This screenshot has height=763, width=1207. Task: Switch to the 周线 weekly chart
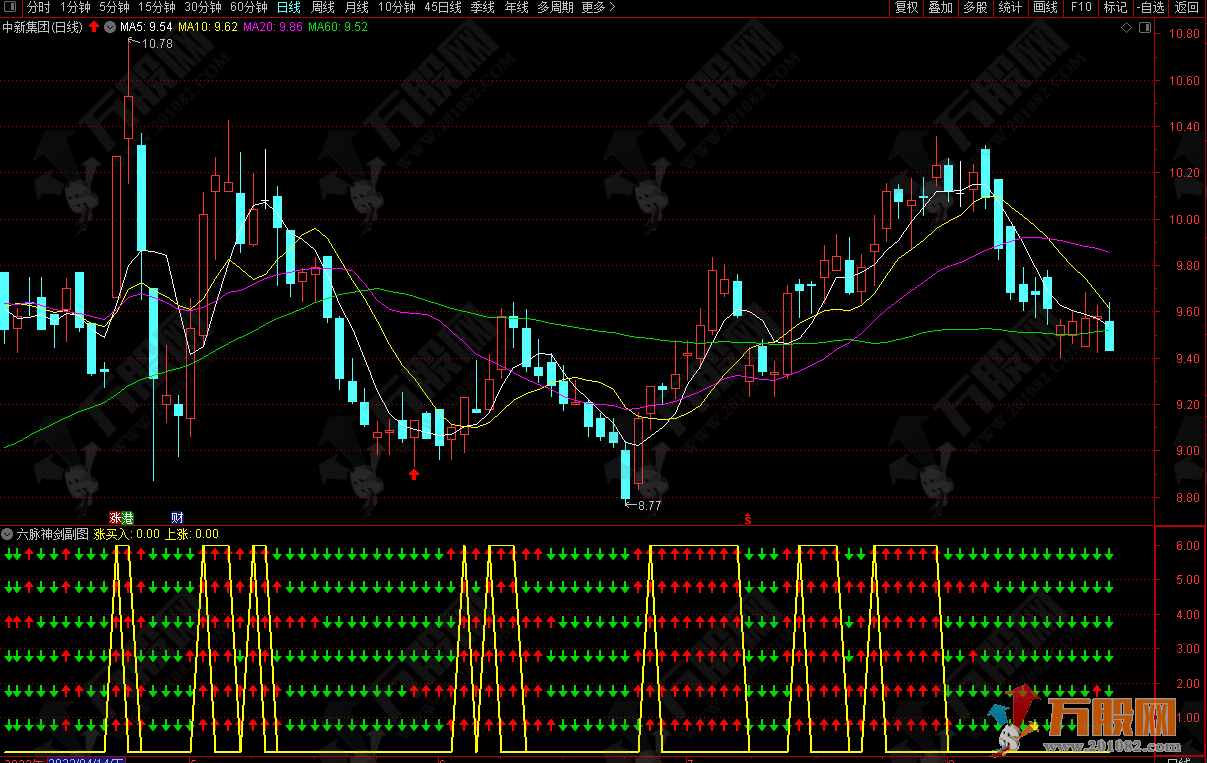click(x=323, y=7)
